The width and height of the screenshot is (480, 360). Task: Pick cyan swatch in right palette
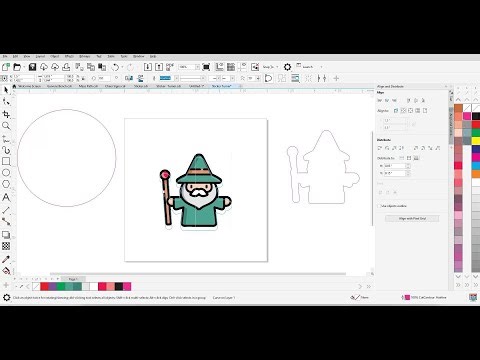(476, 165)
